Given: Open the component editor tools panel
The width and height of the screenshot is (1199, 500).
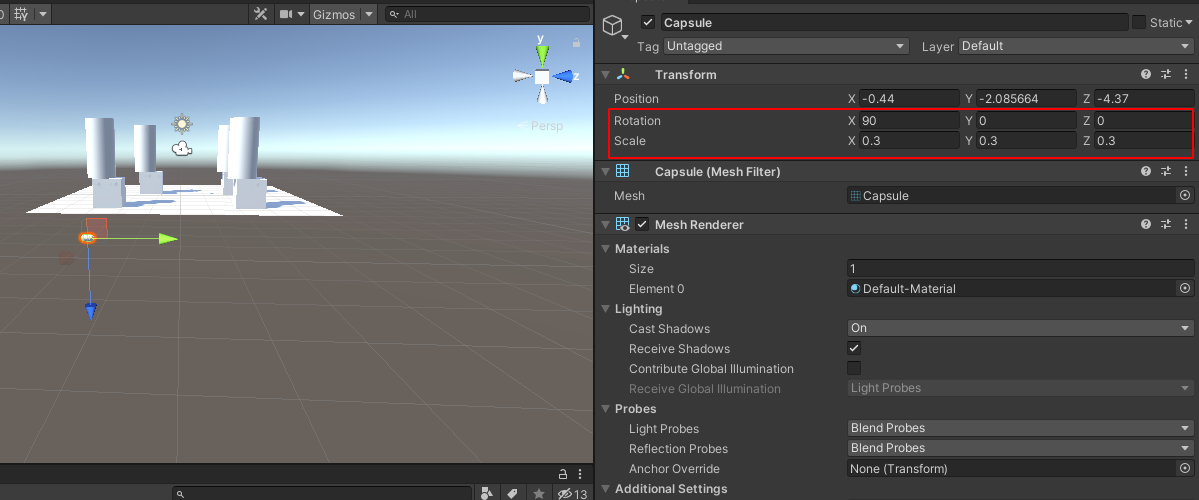Looking at the screenshot, I should 261,14.
